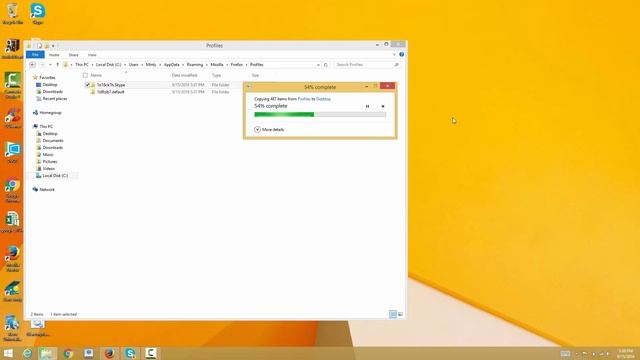The width and height of the screenshot is (640, 360).
Task: Expand the ribbon using the chevron
Action: coord(394,54)
